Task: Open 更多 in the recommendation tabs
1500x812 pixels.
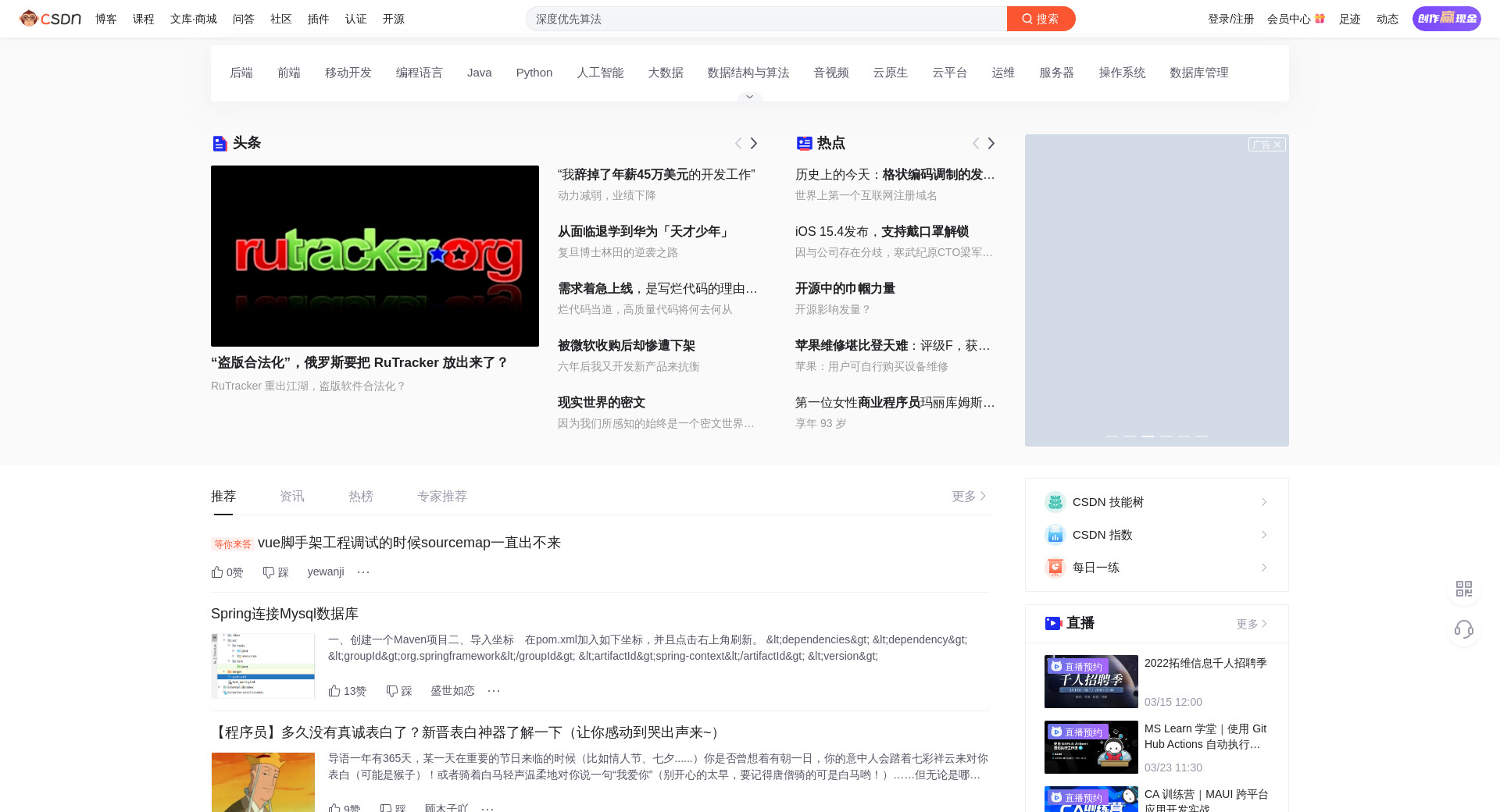Action: [969, 497]
